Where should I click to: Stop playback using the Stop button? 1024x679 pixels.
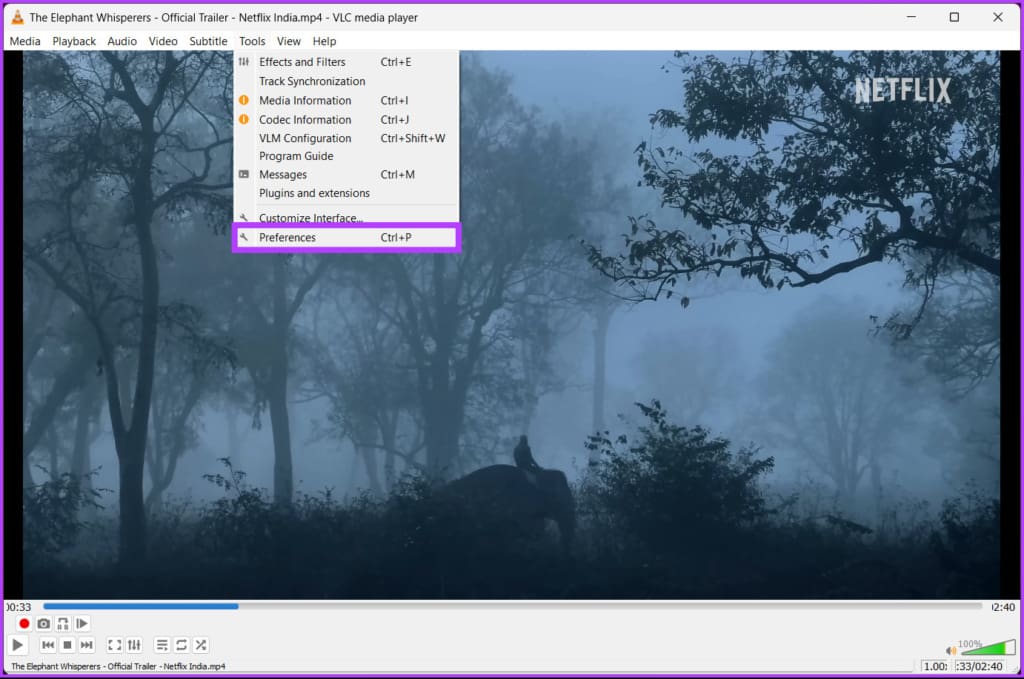point(67,645)
